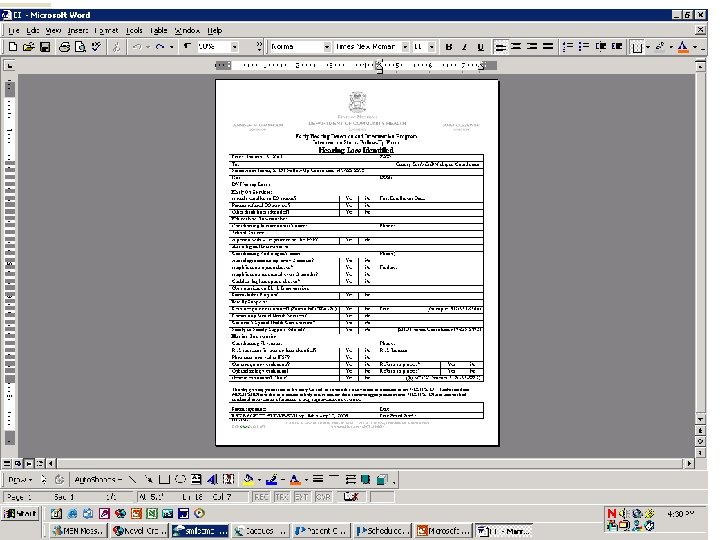Apply font color A in formatting toolbar

click(683, 46)
